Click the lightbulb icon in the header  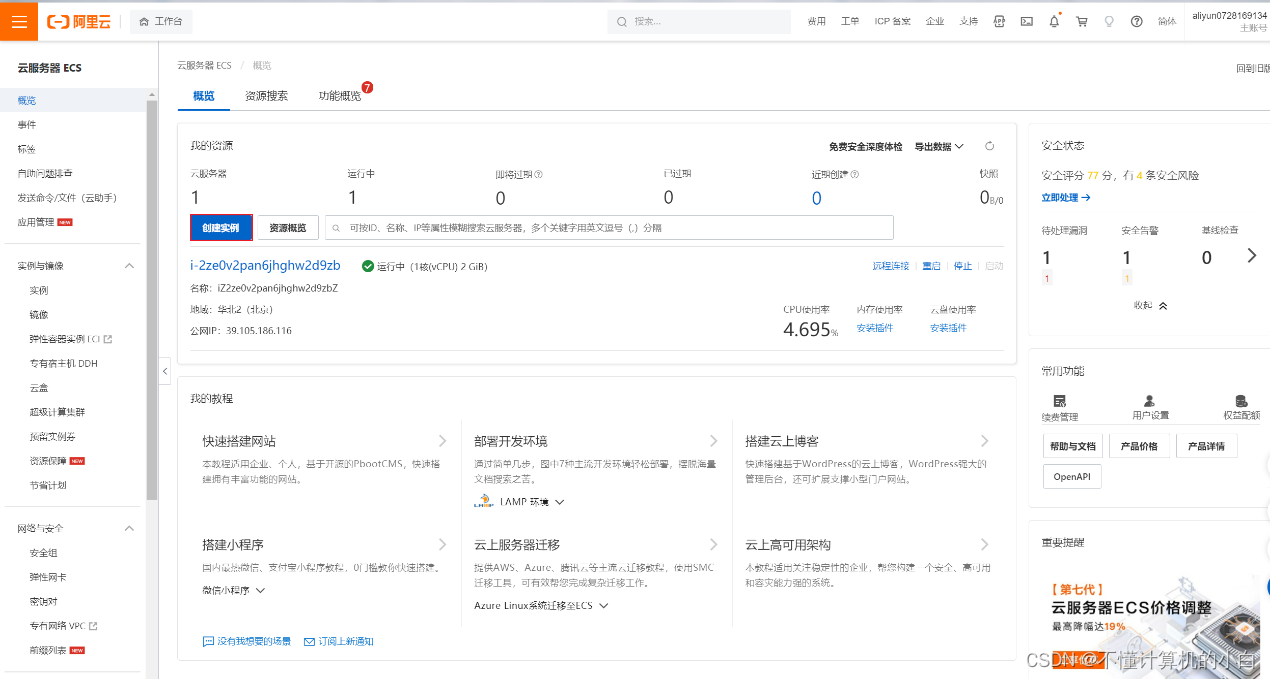click(x=1109, y=21)
